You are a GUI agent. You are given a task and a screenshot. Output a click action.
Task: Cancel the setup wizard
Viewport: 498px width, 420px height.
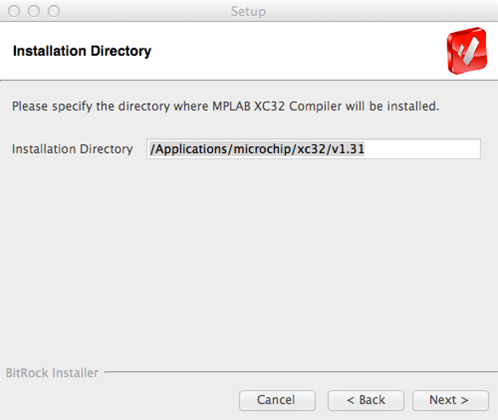click(277, 400)
